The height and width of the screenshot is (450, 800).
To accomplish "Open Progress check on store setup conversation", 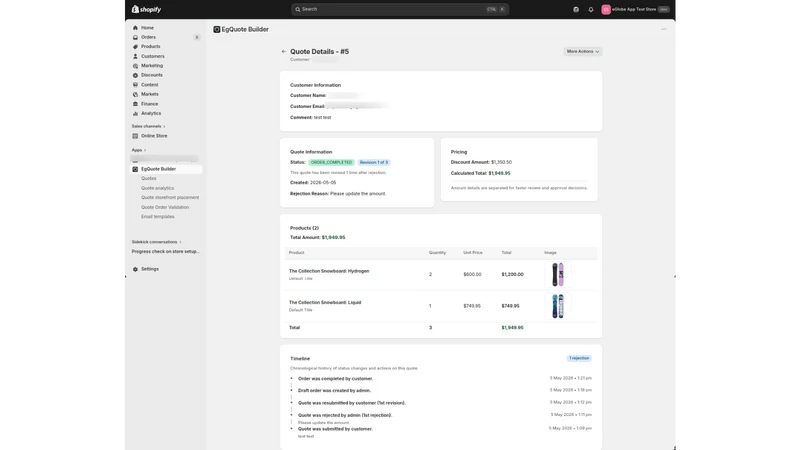I will [165, 252].
